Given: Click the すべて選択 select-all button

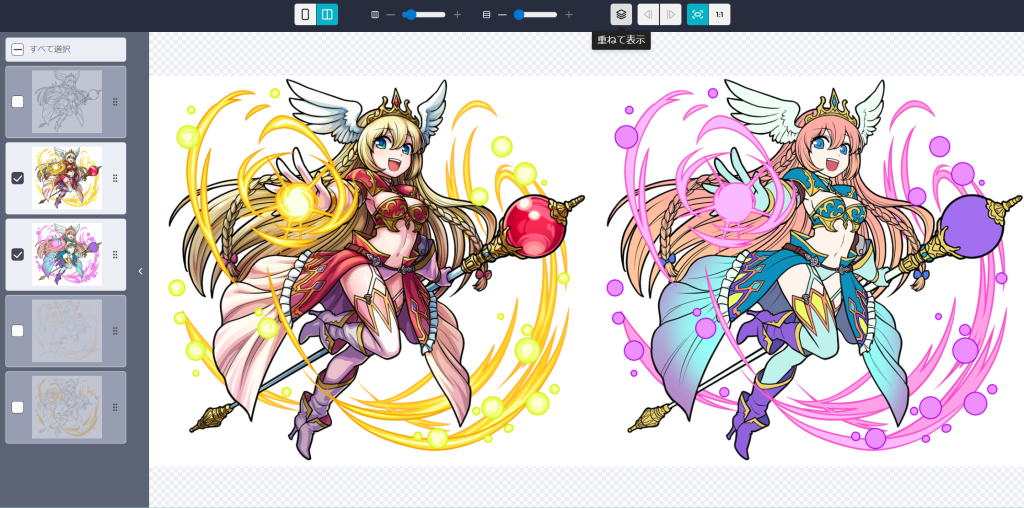Looking at the screenshot, I should 65,49.
